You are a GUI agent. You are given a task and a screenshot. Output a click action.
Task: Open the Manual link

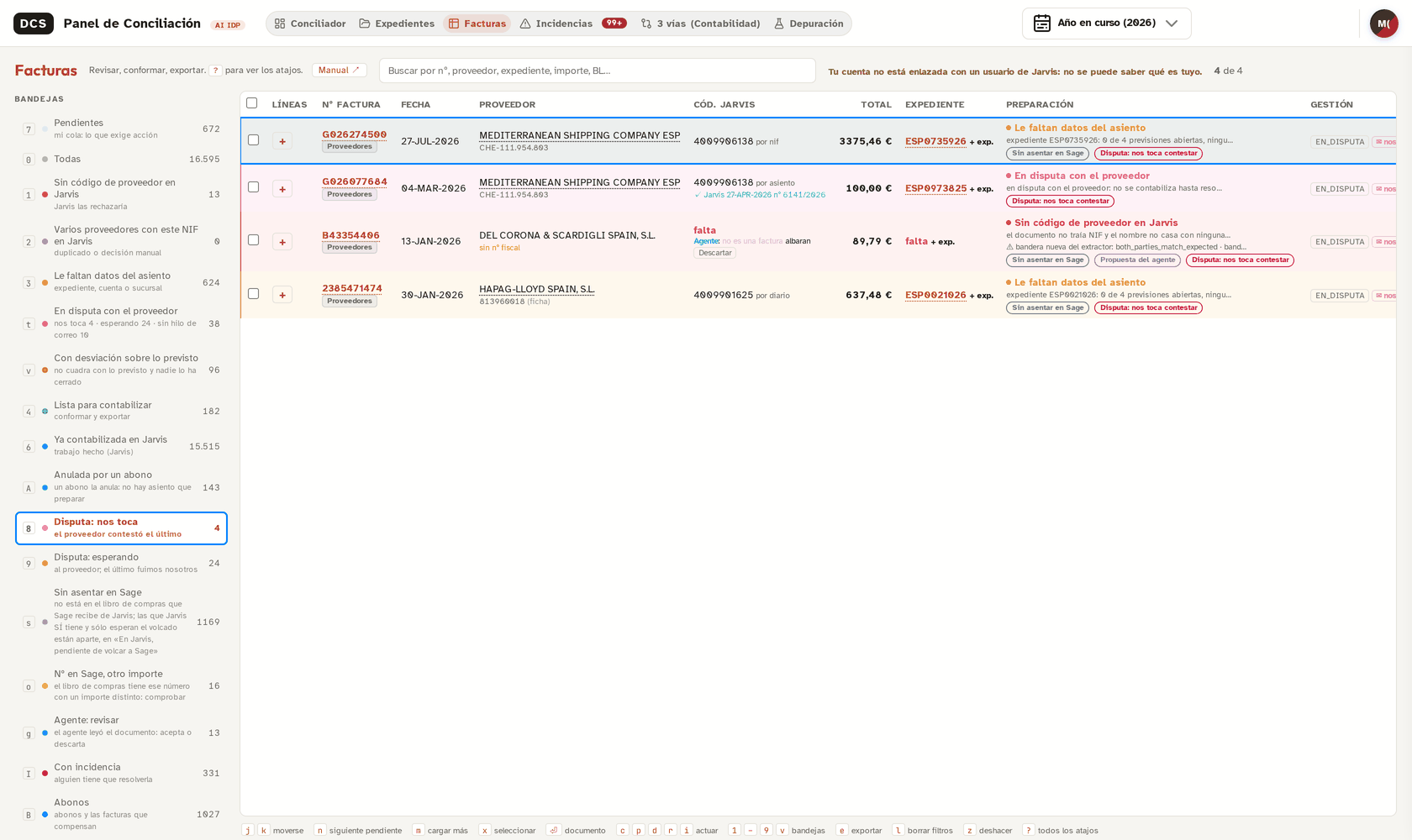click(x=339, y=71)
